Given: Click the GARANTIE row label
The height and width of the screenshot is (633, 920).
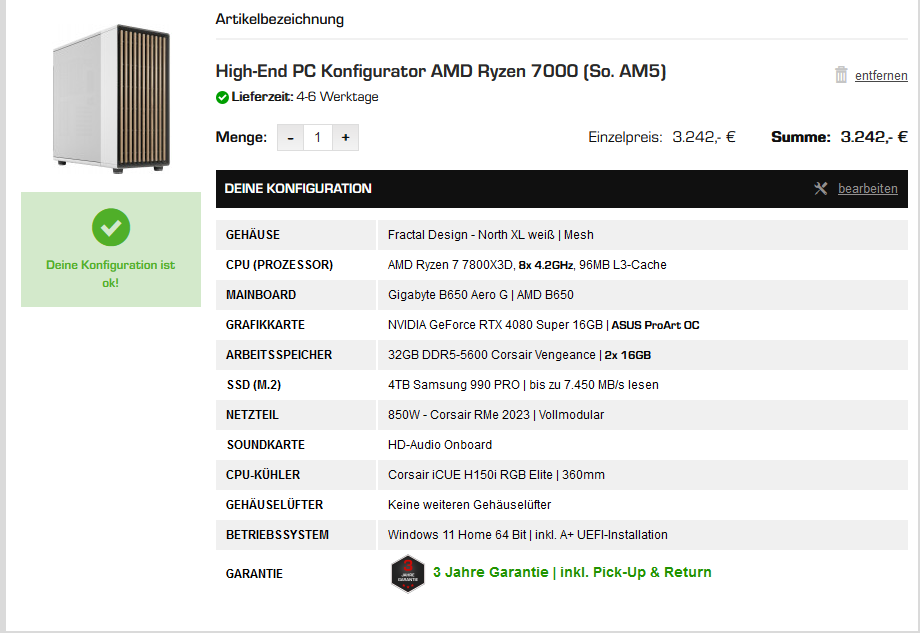Looking at the screenshot, I should [x=254, y=573].
